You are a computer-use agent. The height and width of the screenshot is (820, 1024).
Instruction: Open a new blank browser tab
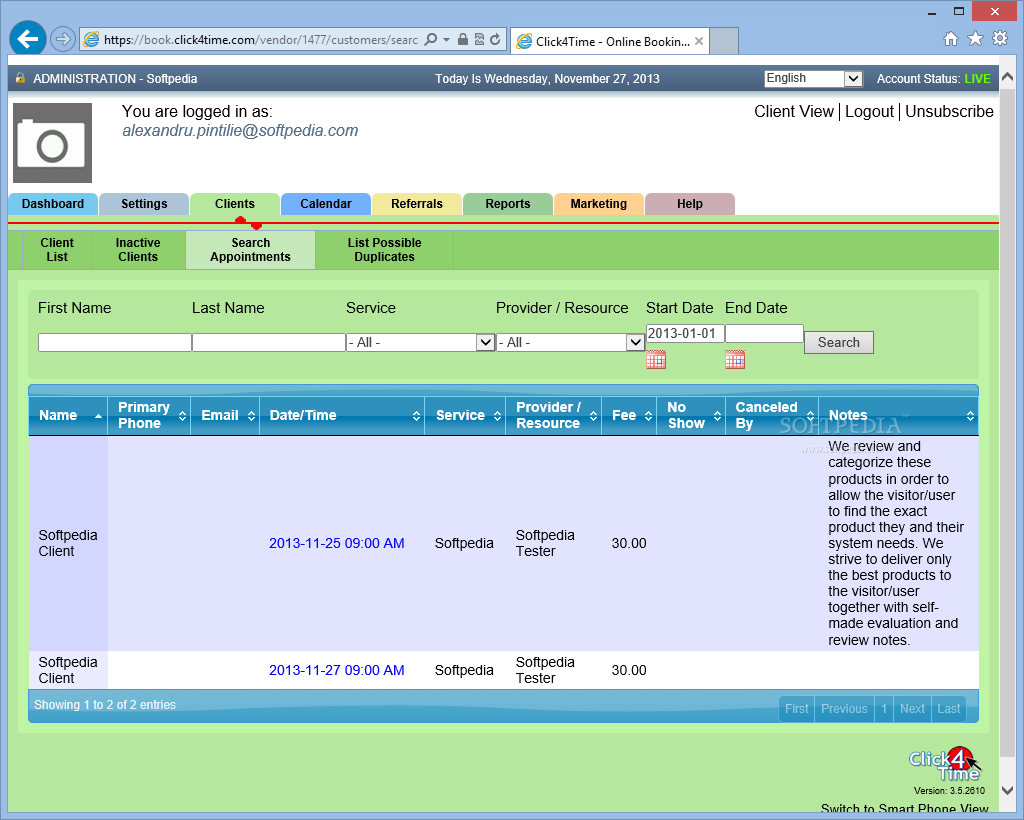coord(724,41)
